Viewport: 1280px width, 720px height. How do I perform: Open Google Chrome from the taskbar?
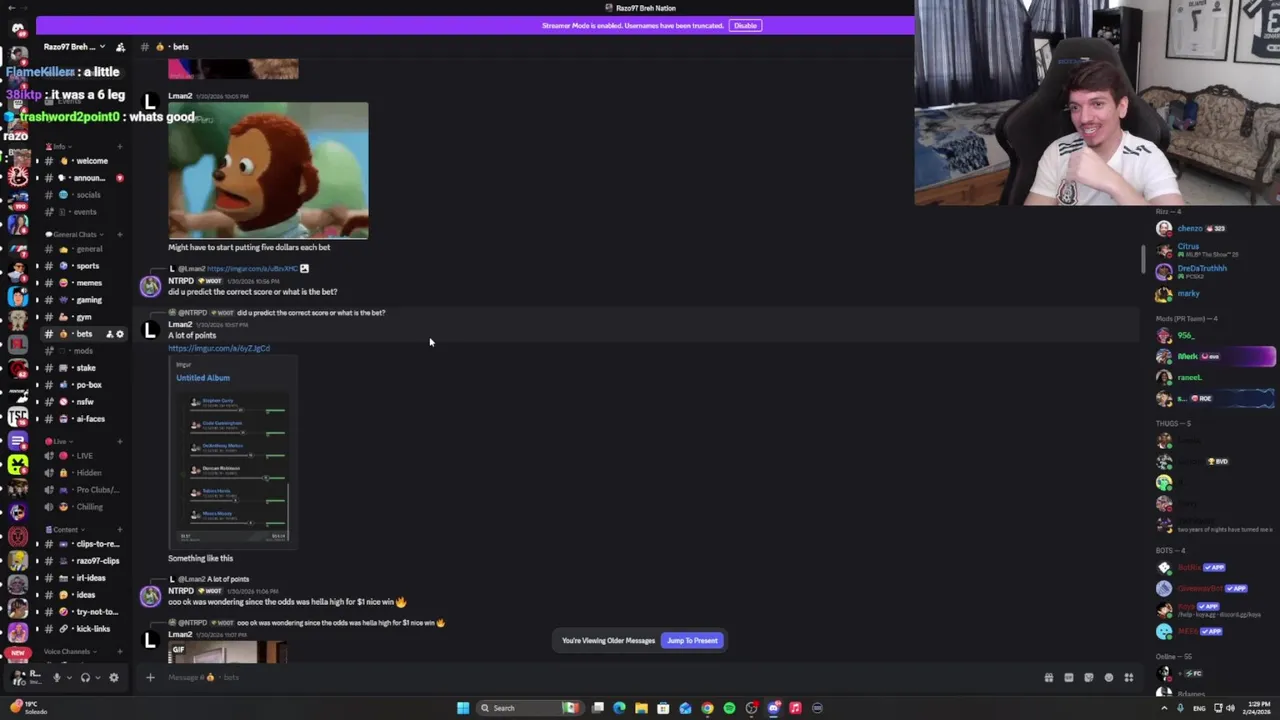[x=707, y=708]
